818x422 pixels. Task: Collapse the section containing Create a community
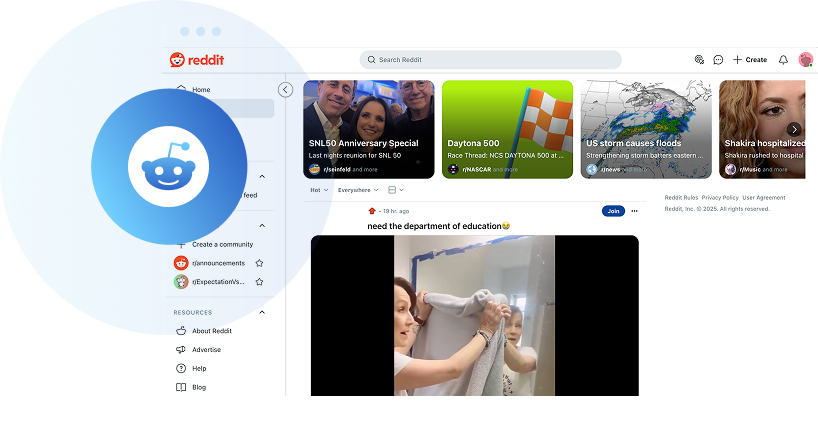pyautogui.click(x=262, y=225)
